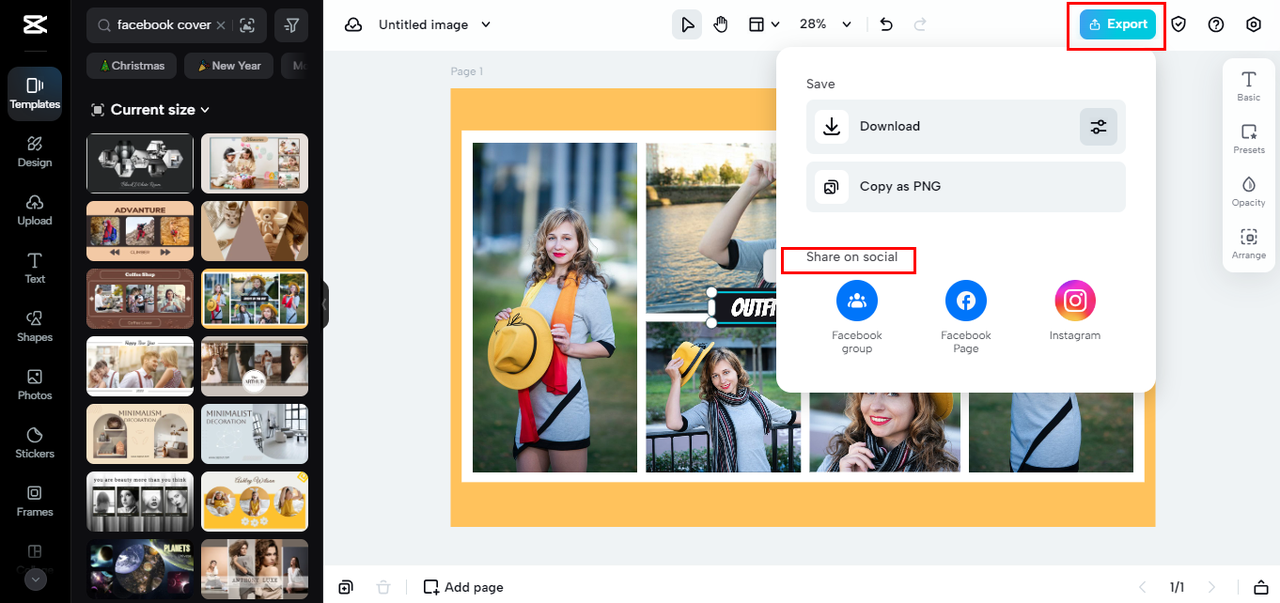This screenshot has height=603, width=1280.
Task: Select the OUTFIT text element on canvas
Action: 745,307
